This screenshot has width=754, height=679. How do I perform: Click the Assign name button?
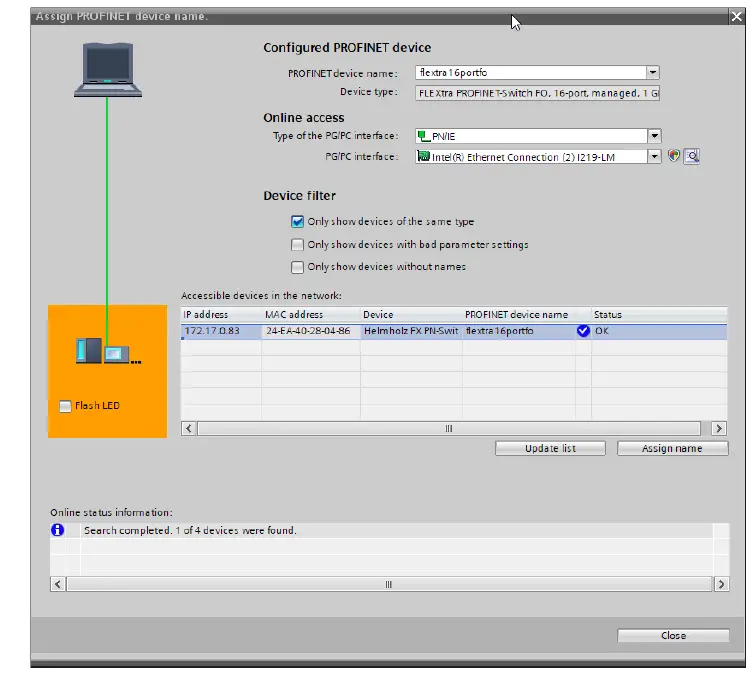pyautogui.click(x=672, y=448)
